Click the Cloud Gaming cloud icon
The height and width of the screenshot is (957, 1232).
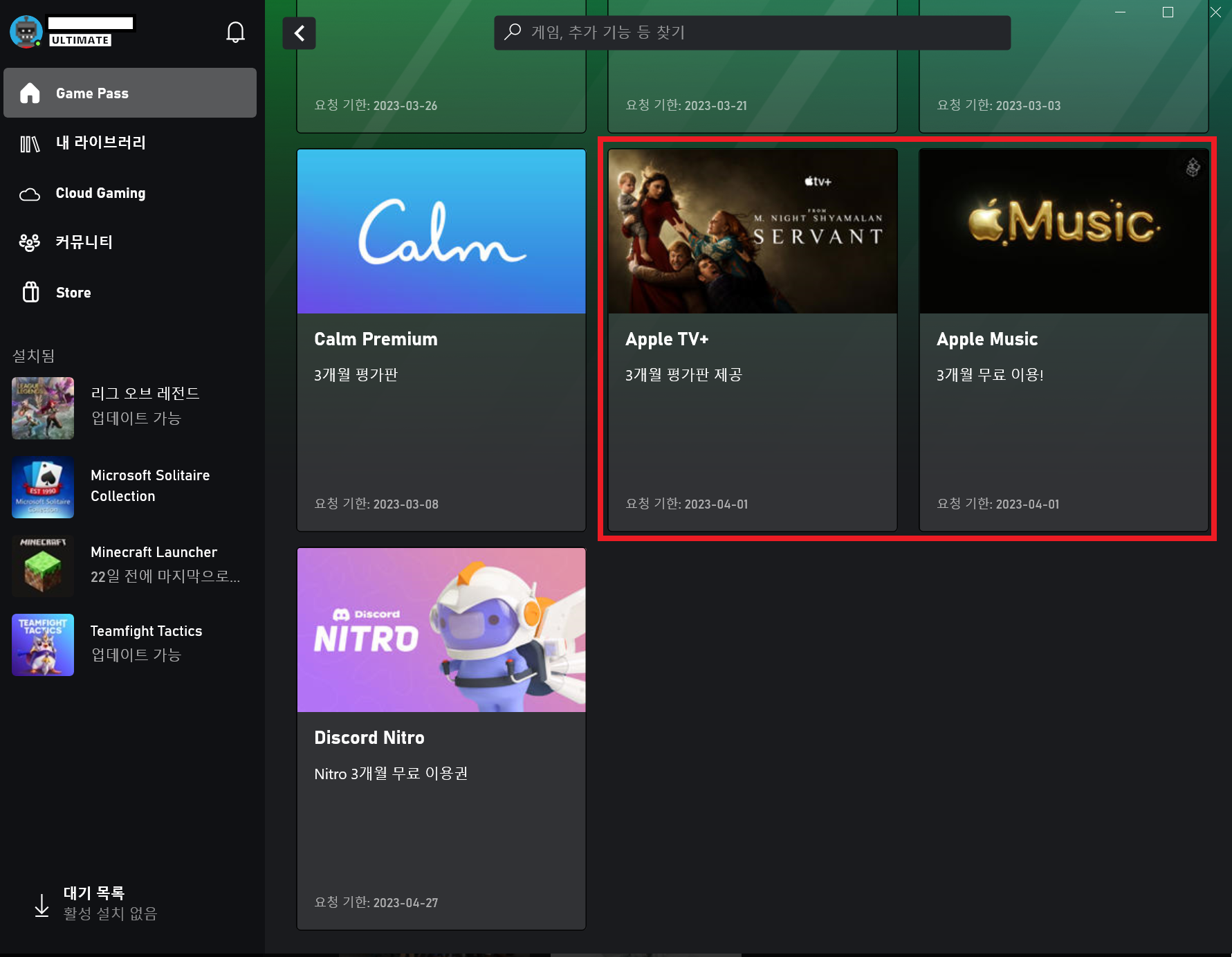(30, 194)
